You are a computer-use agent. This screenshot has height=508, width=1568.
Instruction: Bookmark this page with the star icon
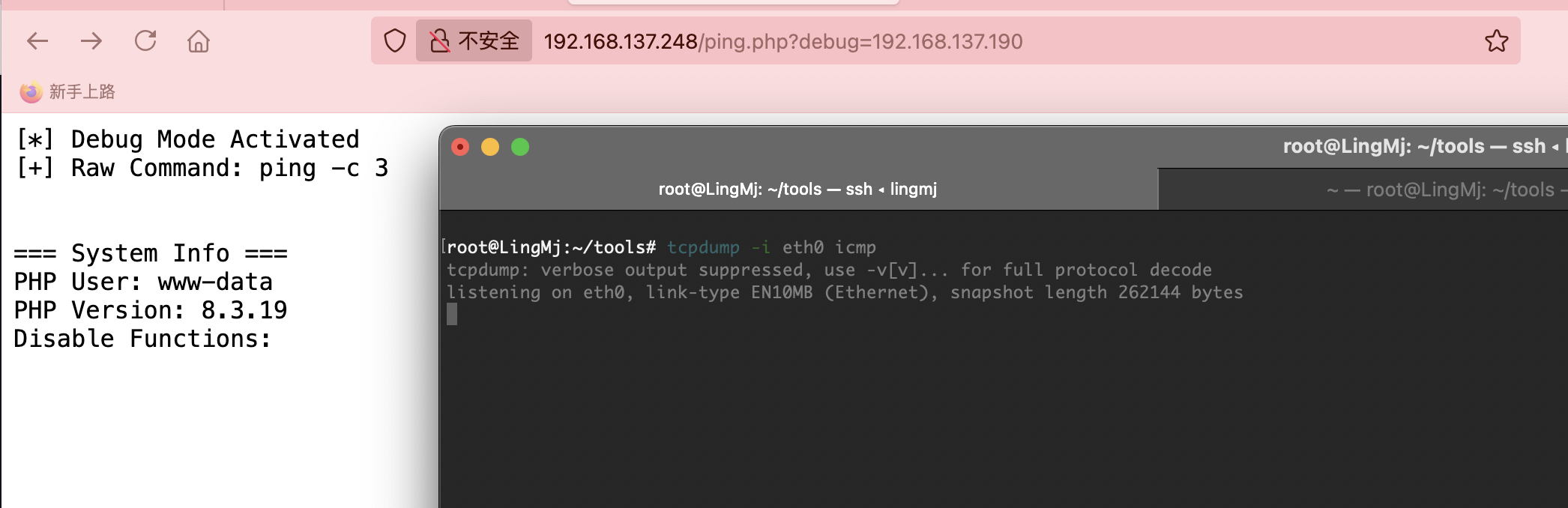pos(1496,40)
